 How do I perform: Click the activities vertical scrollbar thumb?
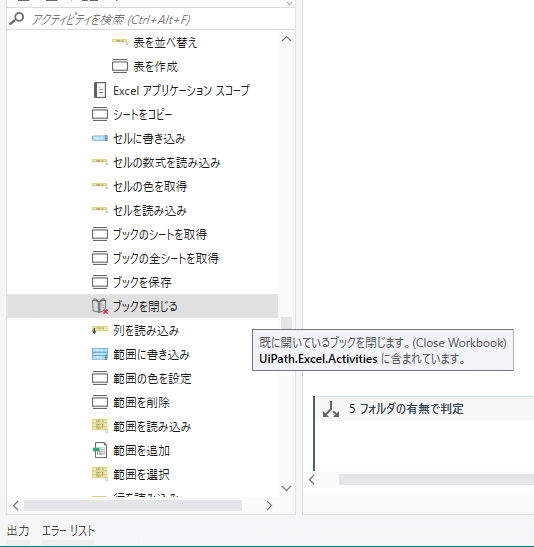[286, 322]
